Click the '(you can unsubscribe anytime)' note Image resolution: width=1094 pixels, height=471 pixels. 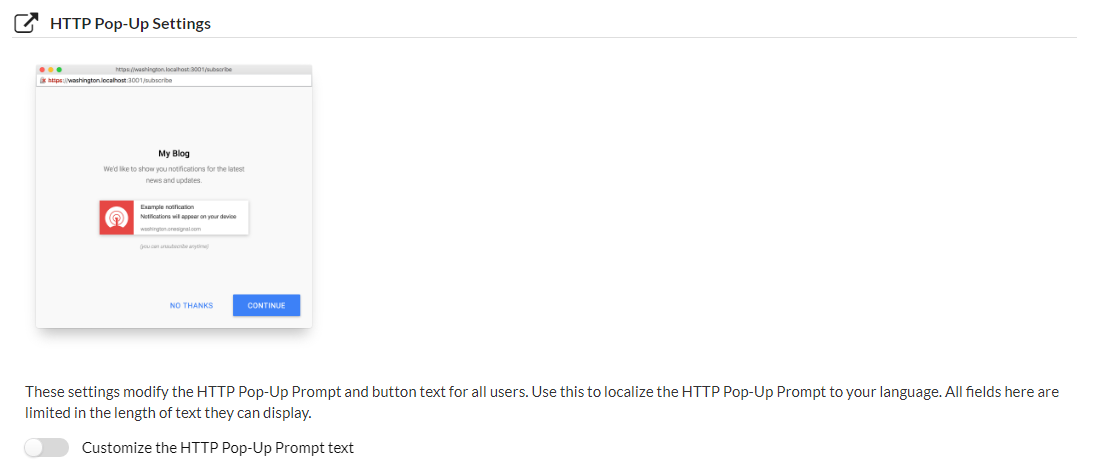click(x=174, y=246)
